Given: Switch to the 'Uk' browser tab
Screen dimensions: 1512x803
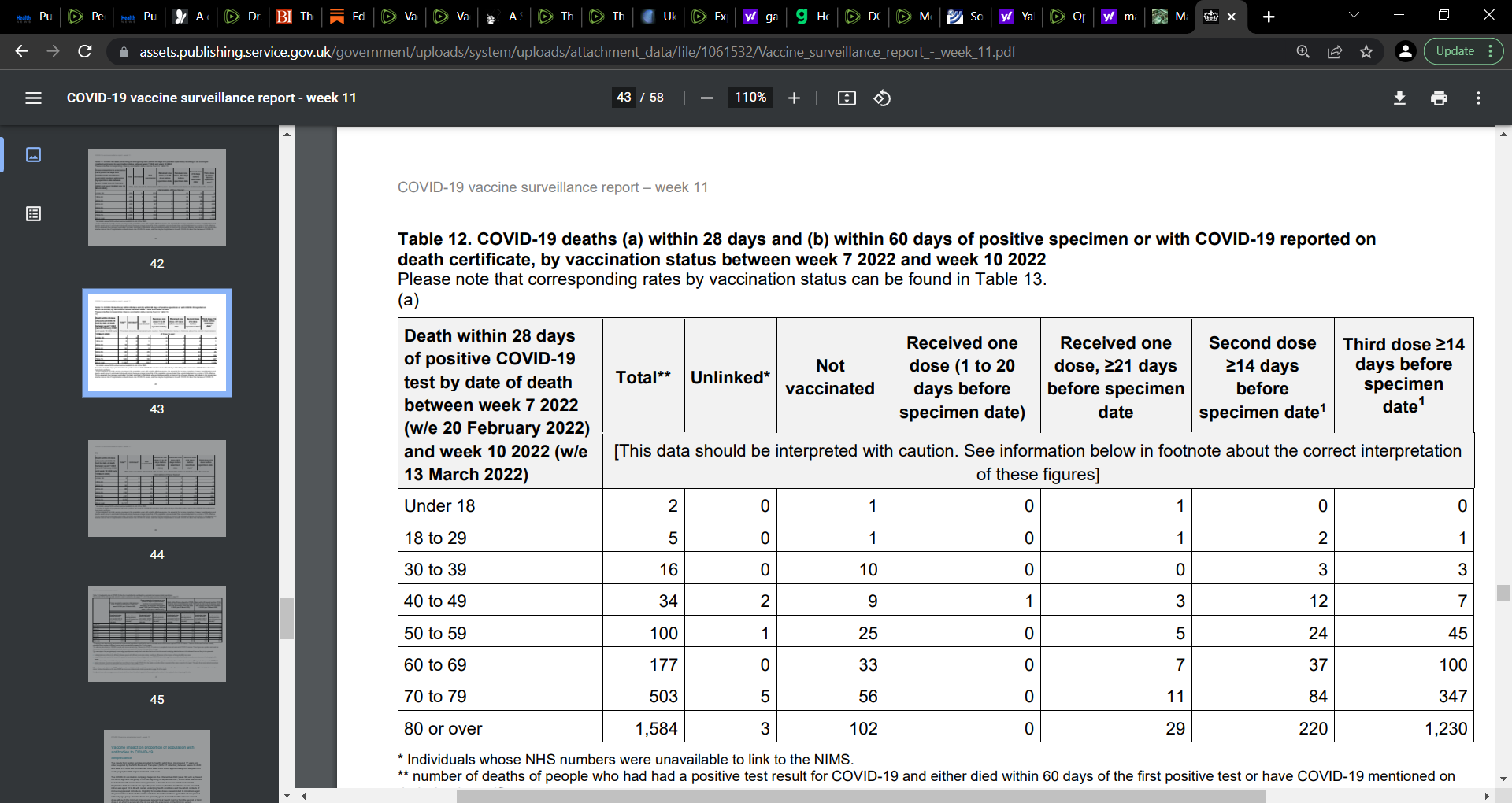Looking at the screenshot, I should pos(658,17).
